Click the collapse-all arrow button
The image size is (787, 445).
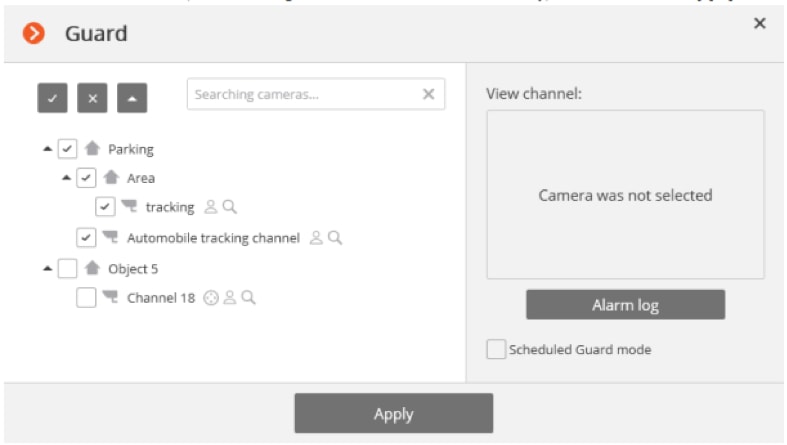132,97
